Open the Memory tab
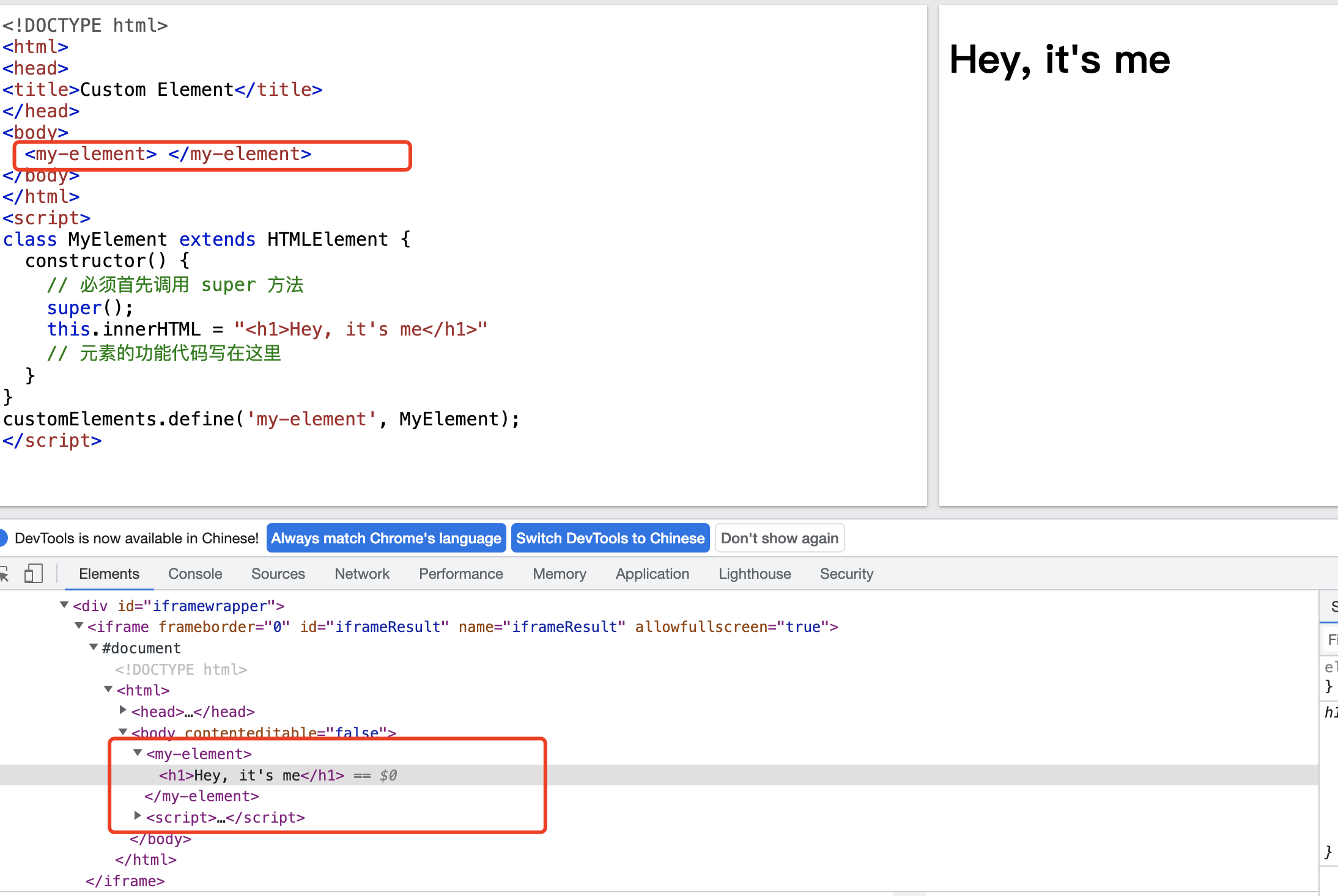 pos(560,574)
